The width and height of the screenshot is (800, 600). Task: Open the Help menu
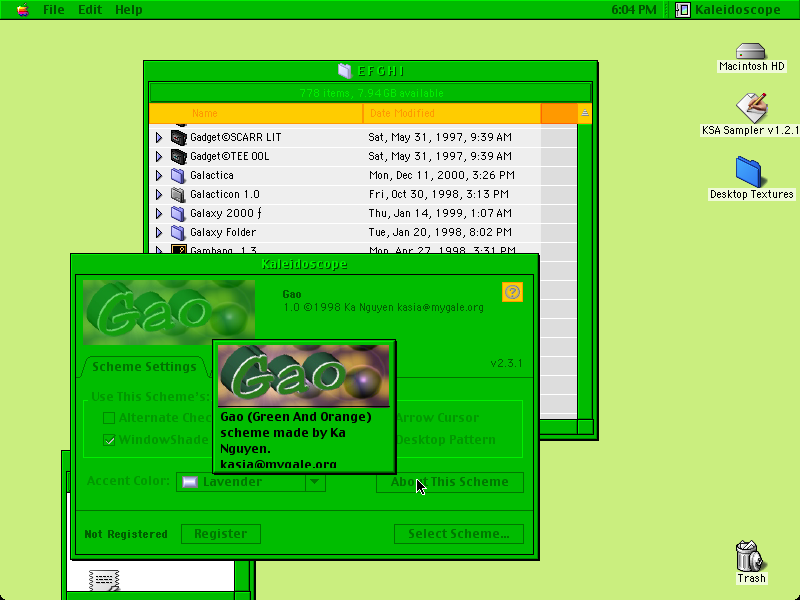pos(129,10)
